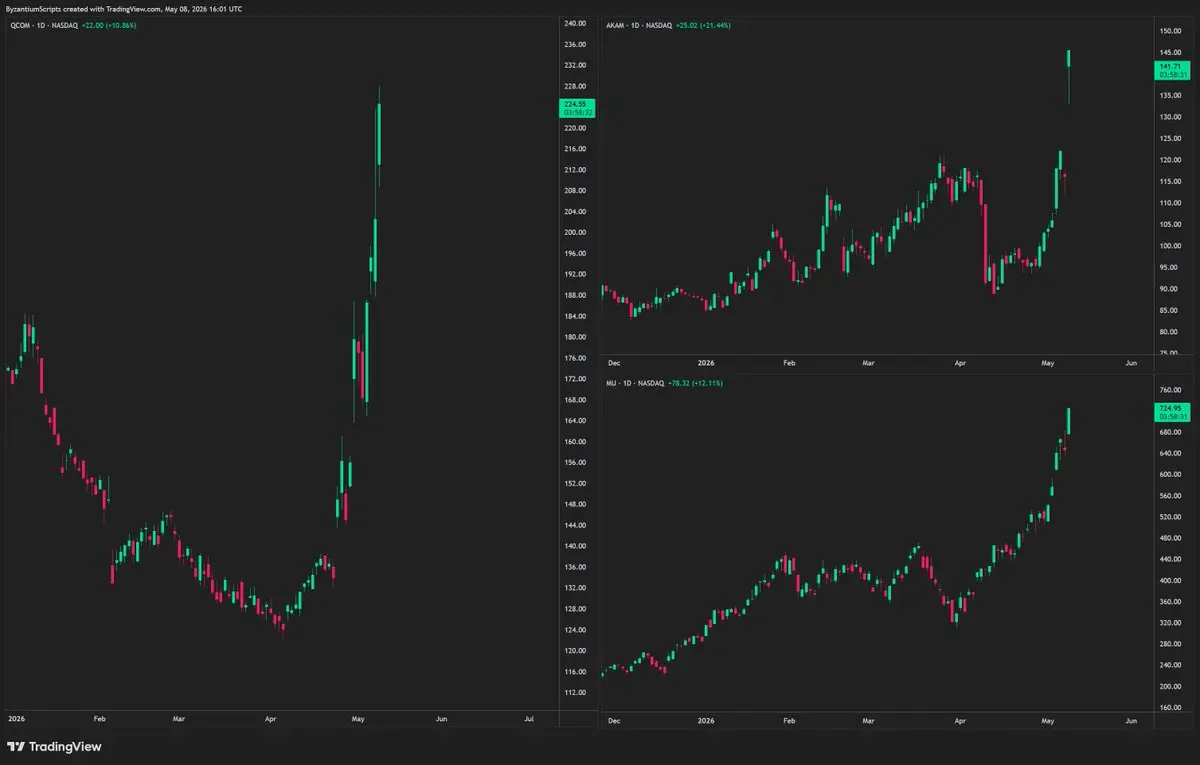Viewport: 1200px width, 765px height.
Task: Click the Feb label on MU time axis
Action: pos(789,721)
